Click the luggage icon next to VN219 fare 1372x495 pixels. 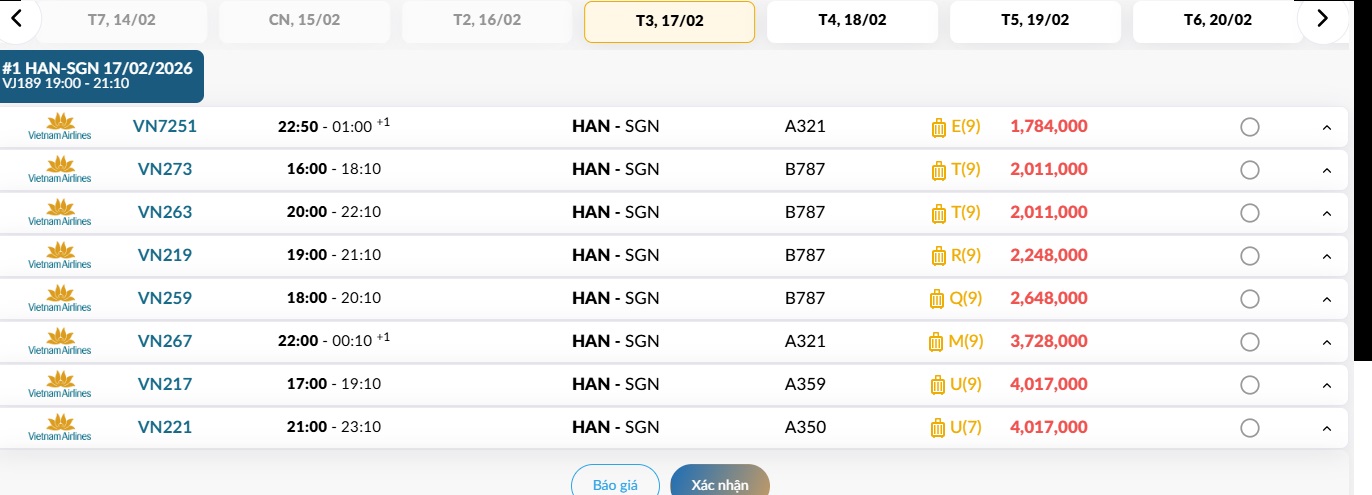point(938,256)
